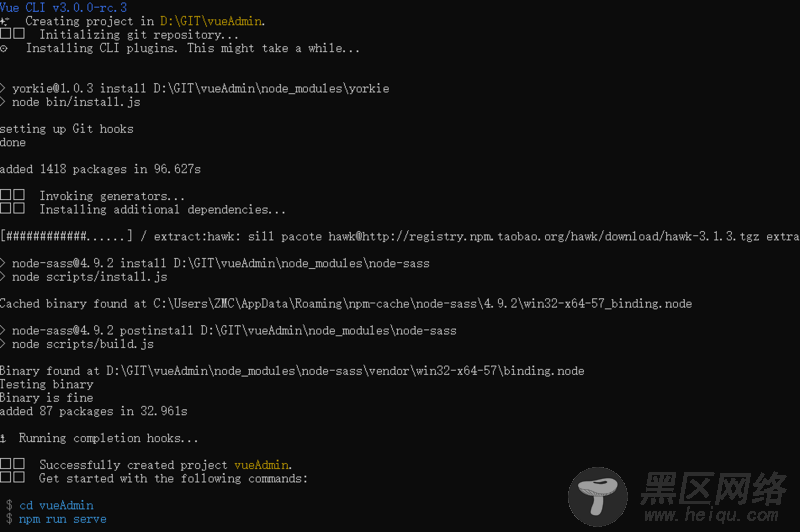Click the 'npm run serve' command
This screenshot has height=532, width=800.
click(x=63, y=519)
